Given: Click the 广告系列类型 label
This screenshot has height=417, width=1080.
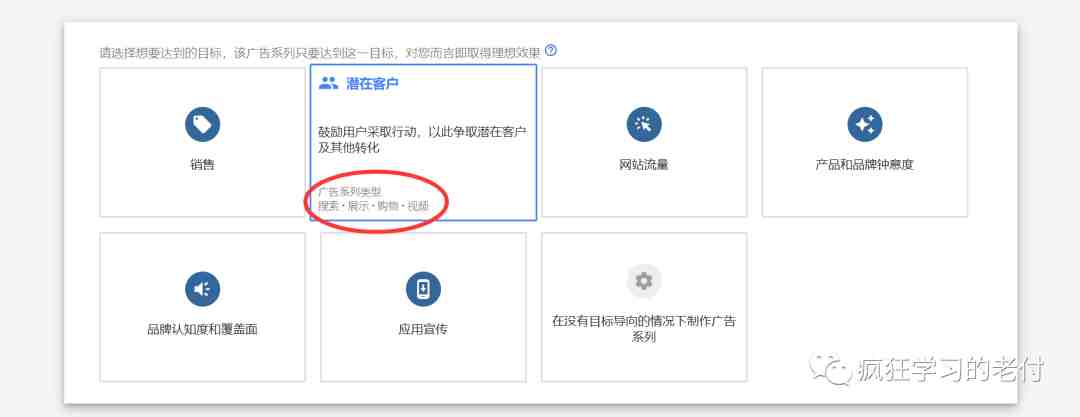Looking at the screenshot, I should coord(349,192).
